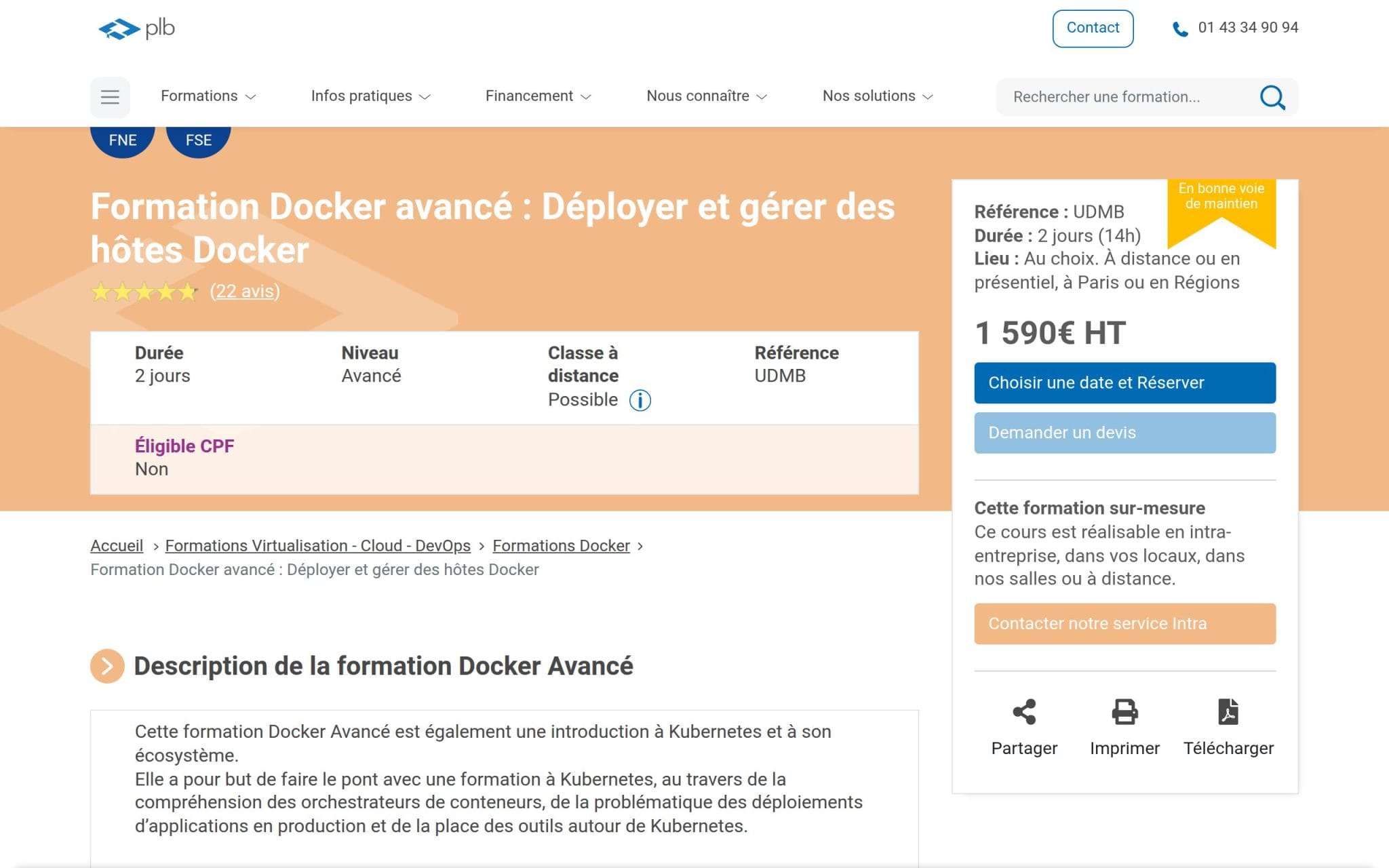Viewport: 1389px width, 868px height.
Task: Go to Accueil breadcrumb link
Action: click(117, 546)
